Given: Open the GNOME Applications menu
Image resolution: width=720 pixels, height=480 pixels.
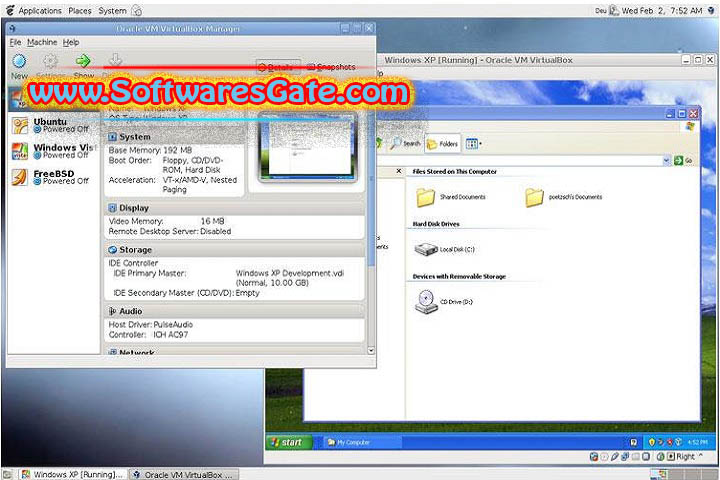Looking at the screenshot, I should [x=39, y=11].
